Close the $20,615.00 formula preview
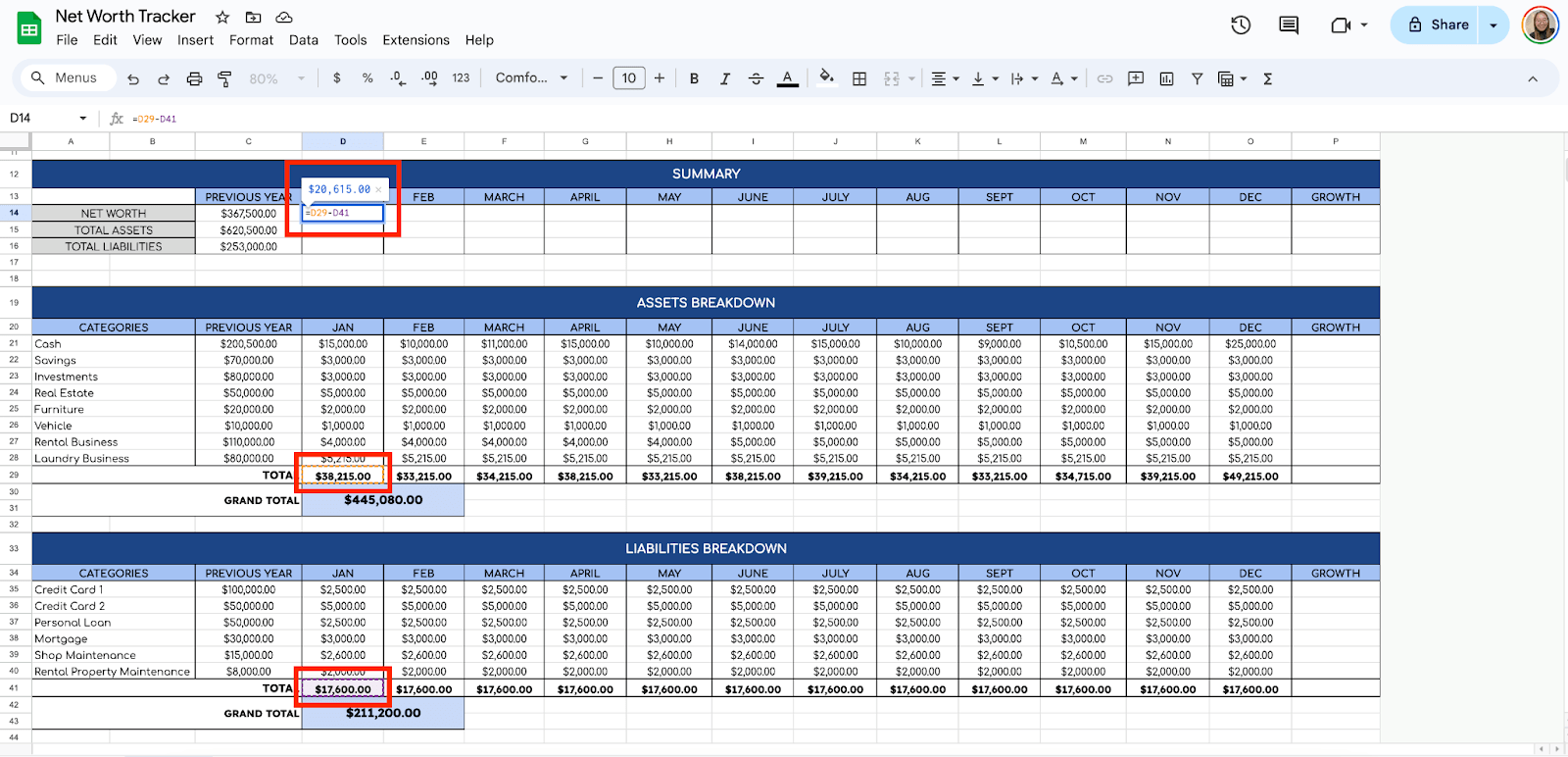The height and width of the screenshot is (757, 1568). tap(378, 189)
